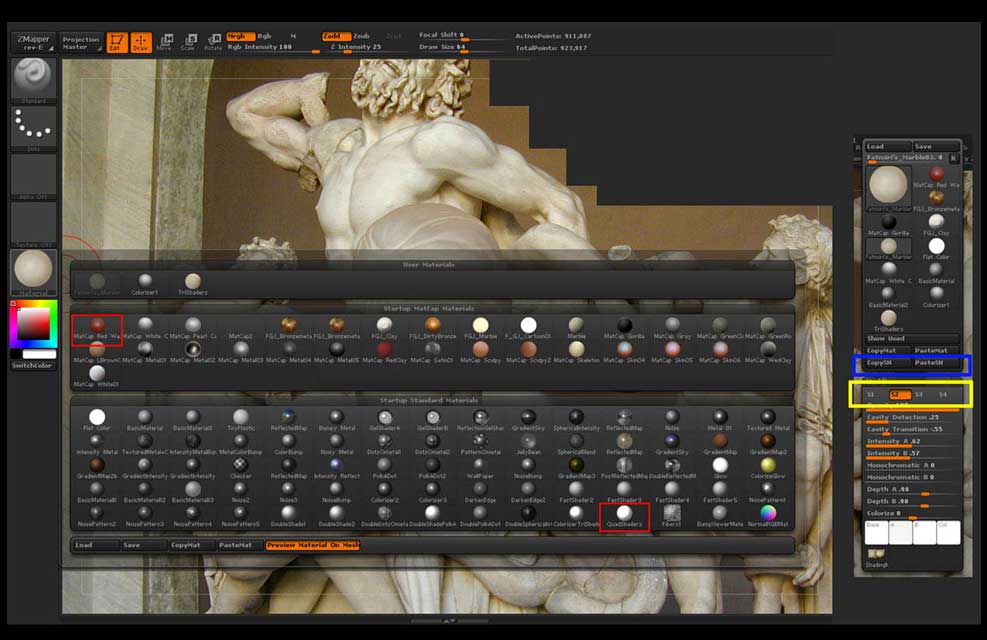This screenshot has height=640, width=987.
Task: Select the Edit mode tool
Action: 118,43
